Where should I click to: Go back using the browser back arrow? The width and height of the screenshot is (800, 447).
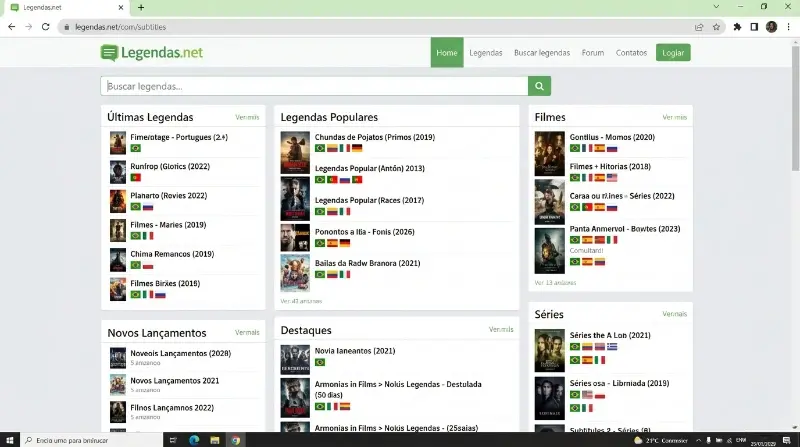(x=12, y=27)
